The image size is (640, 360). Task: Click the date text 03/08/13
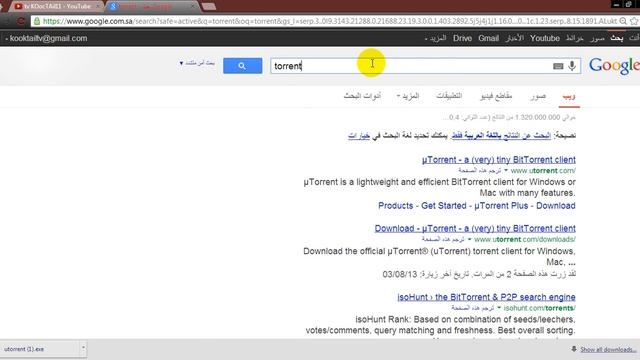pyautogui.click(x=400, y=274)
